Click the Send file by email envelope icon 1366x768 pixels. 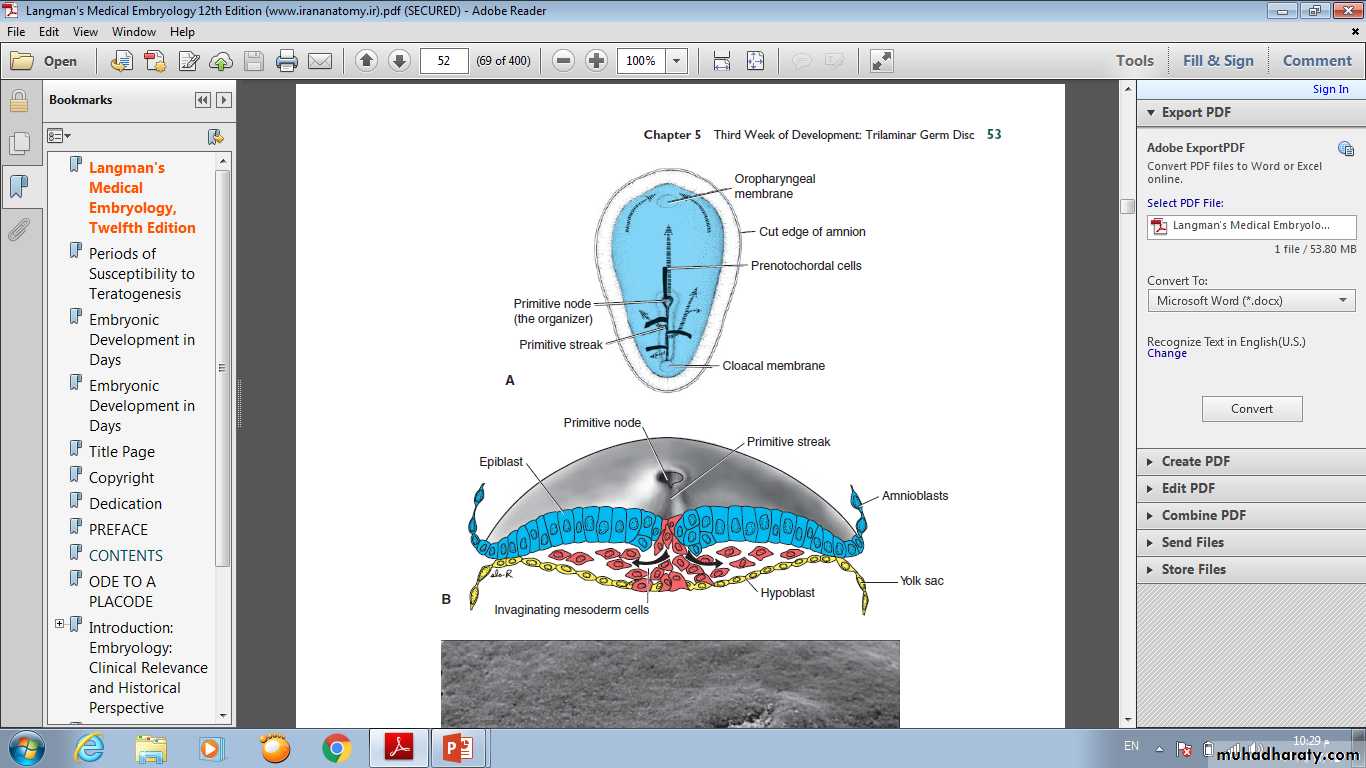point(320,61)
